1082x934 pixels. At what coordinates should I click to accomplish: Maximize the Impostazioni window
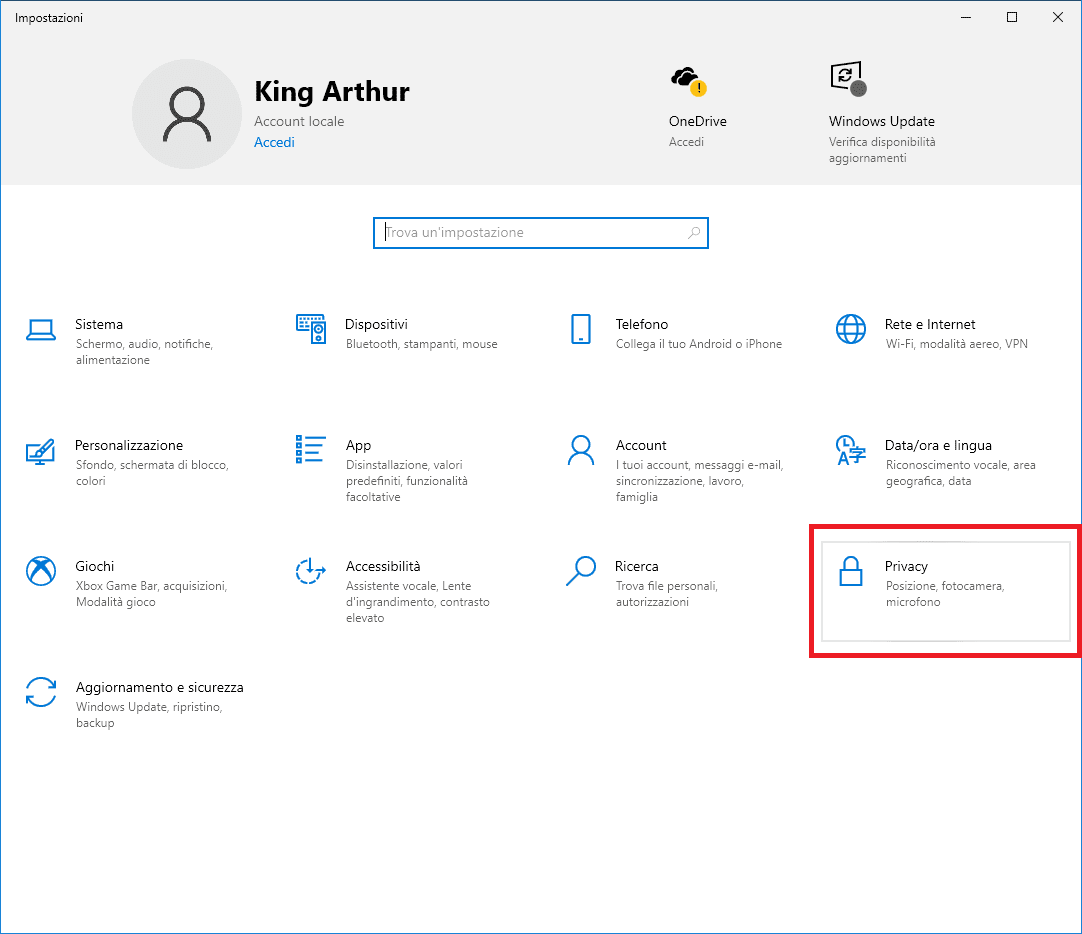1012,17
